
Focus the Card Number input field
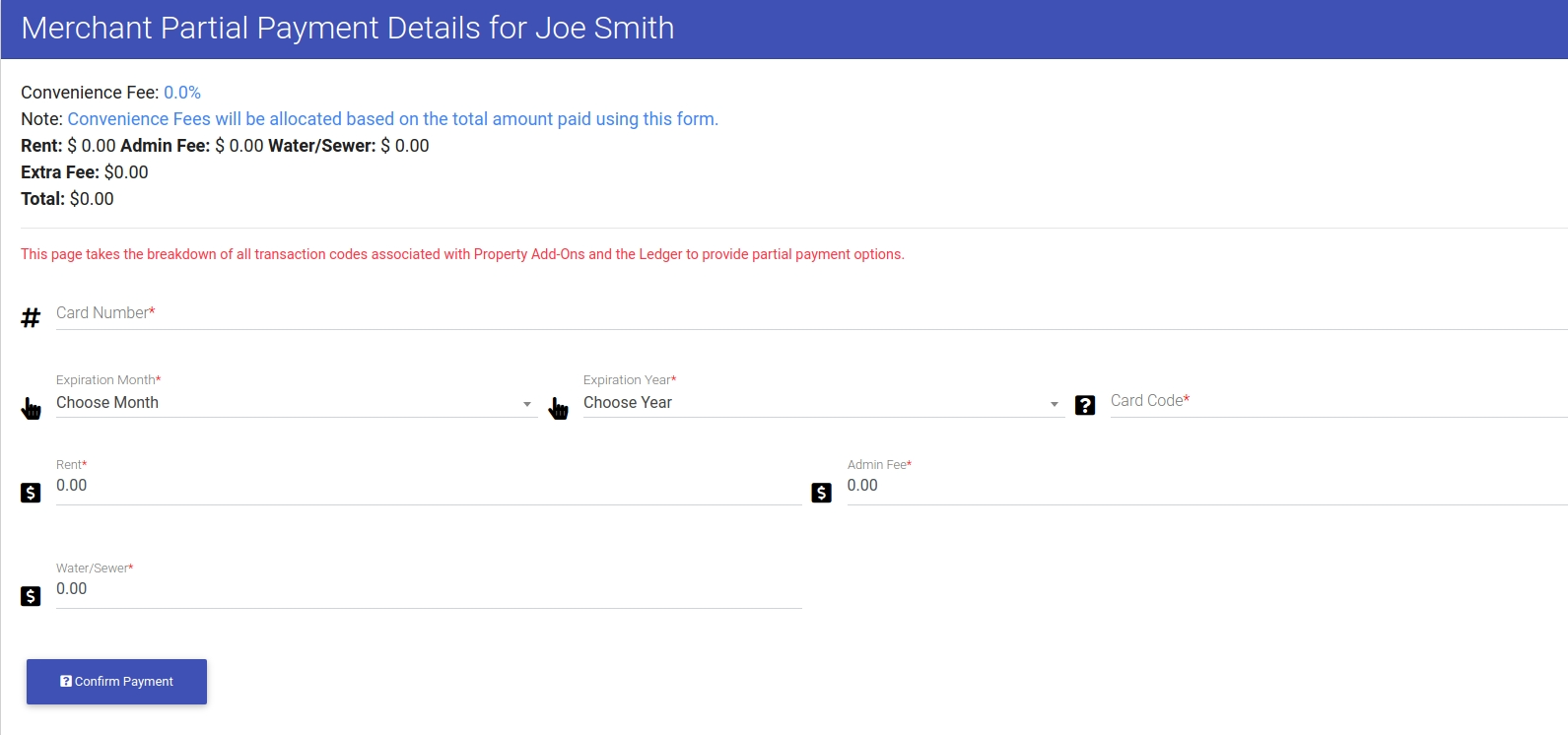click(811, 313)
